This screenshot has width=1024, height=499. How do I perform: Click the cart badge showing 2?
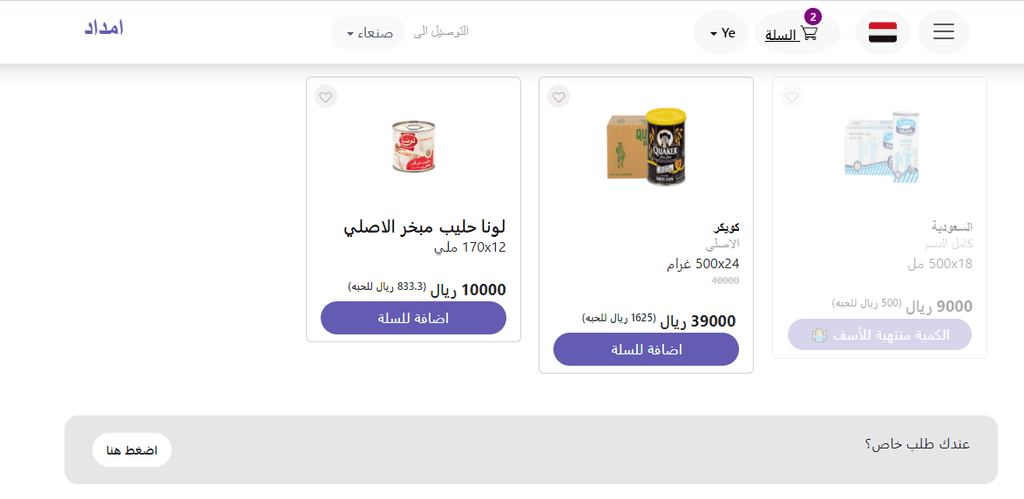812,17
